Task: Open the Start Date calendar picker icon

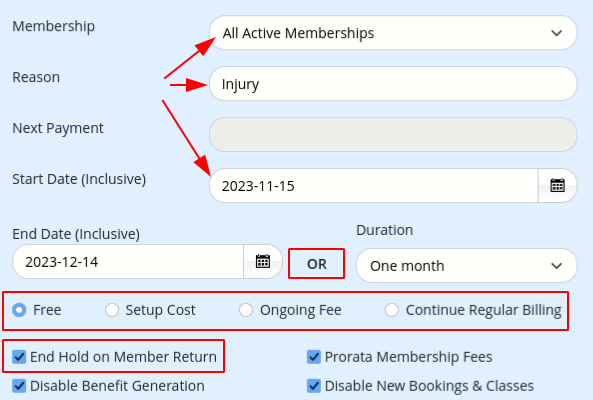Action: click(x=557, y=186)
